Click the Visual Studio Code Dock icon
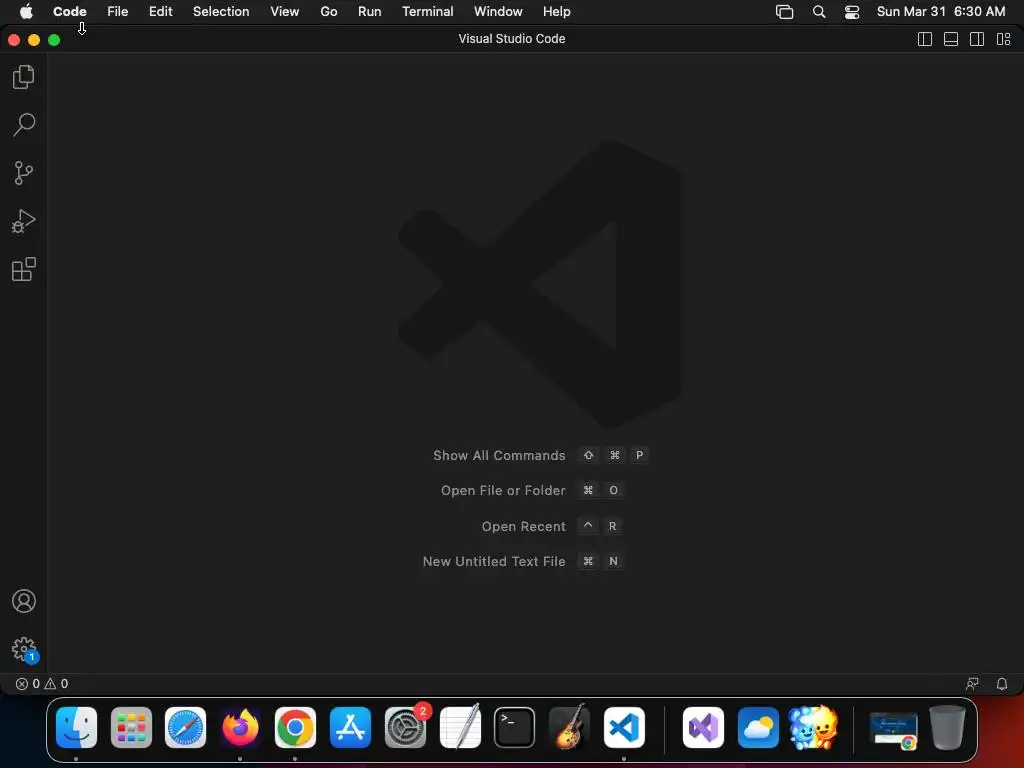 (x=624, y=728)
